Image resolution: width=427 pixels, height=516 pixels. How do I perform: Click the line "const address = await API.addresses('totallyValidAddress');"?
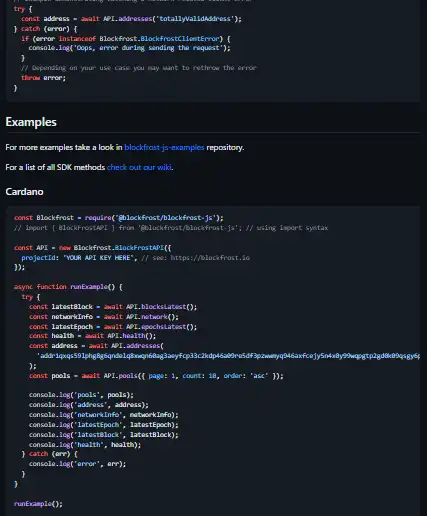point(131,19)
